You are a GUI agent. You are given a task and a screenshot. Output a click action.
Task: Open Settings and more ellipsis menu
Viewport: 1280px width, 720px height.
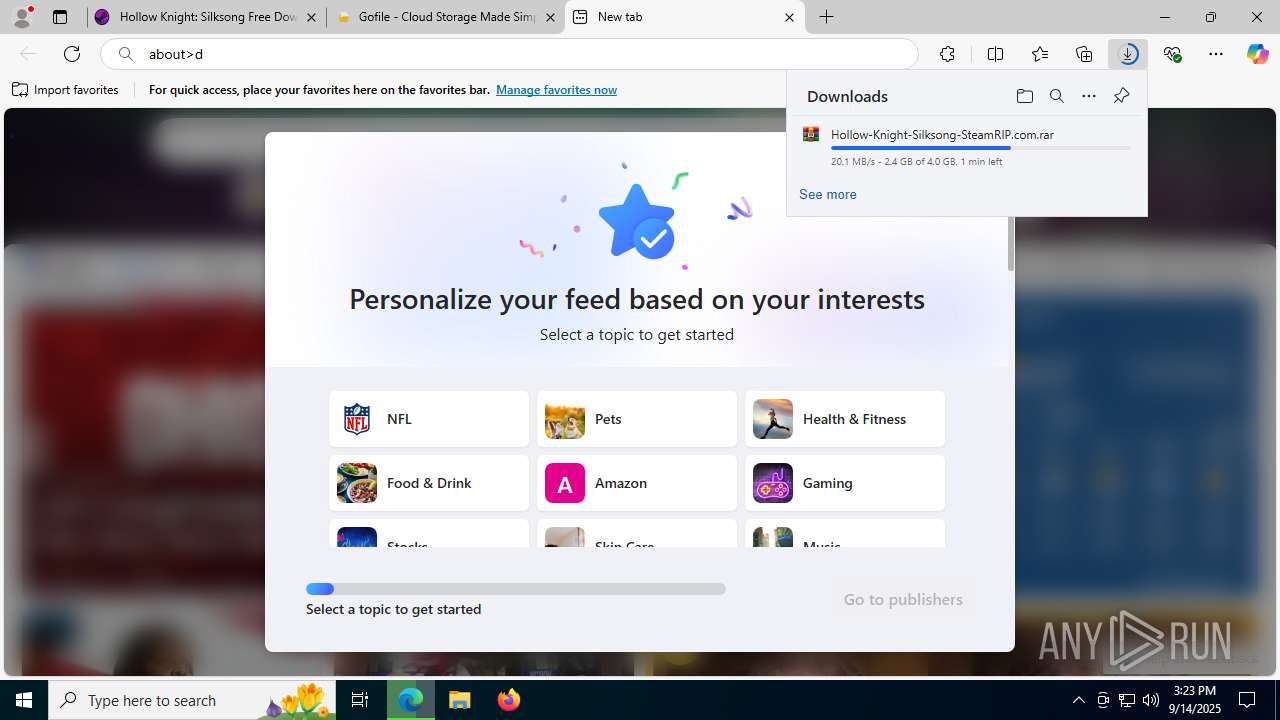1216,54
